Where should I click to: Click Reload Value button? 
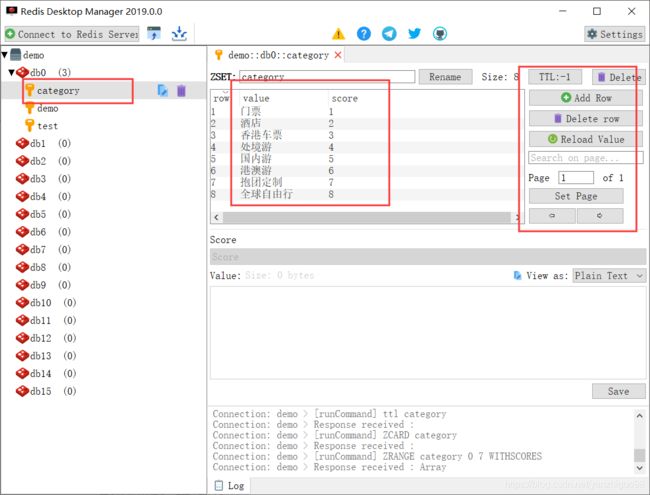pos(586,139)
